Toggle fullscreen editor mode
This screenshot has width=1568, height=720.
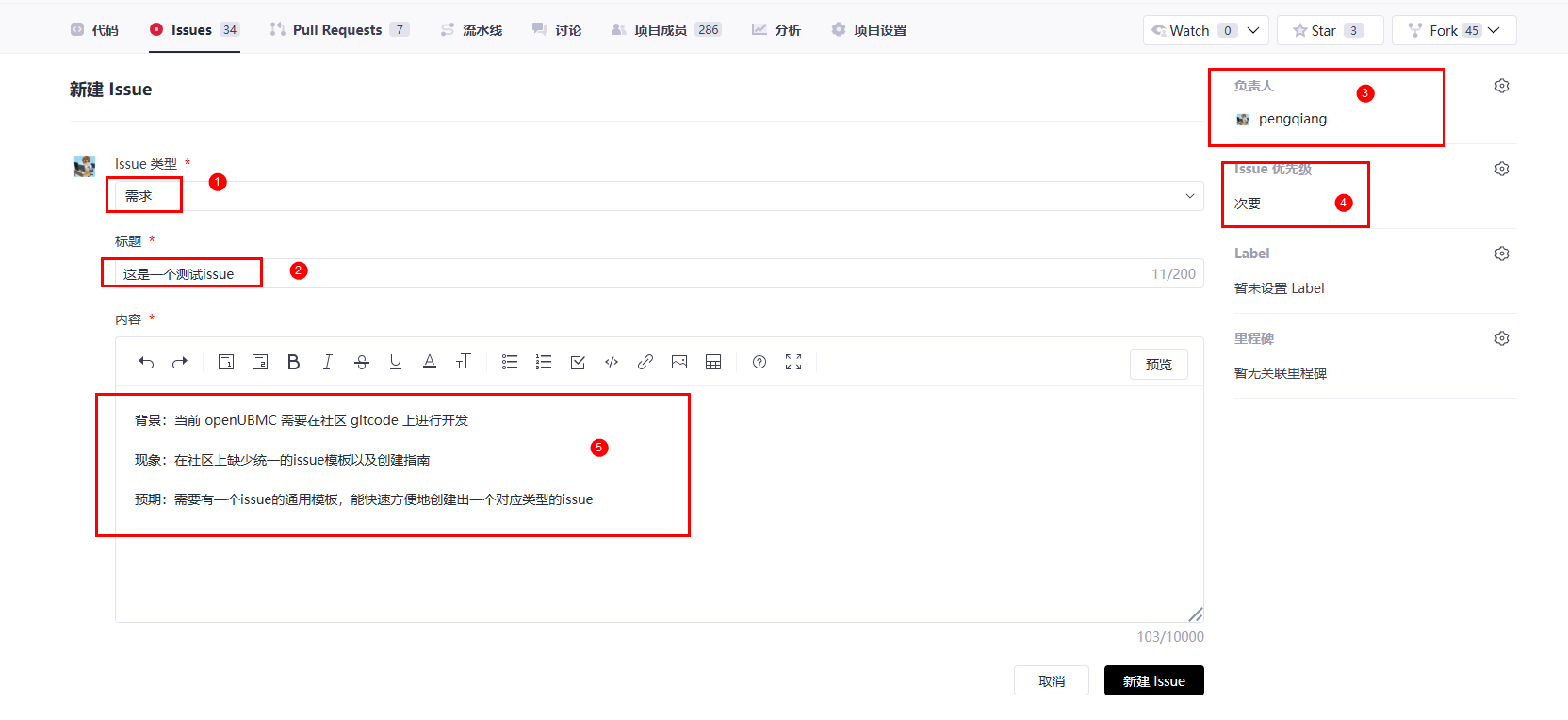pos(793,362)
